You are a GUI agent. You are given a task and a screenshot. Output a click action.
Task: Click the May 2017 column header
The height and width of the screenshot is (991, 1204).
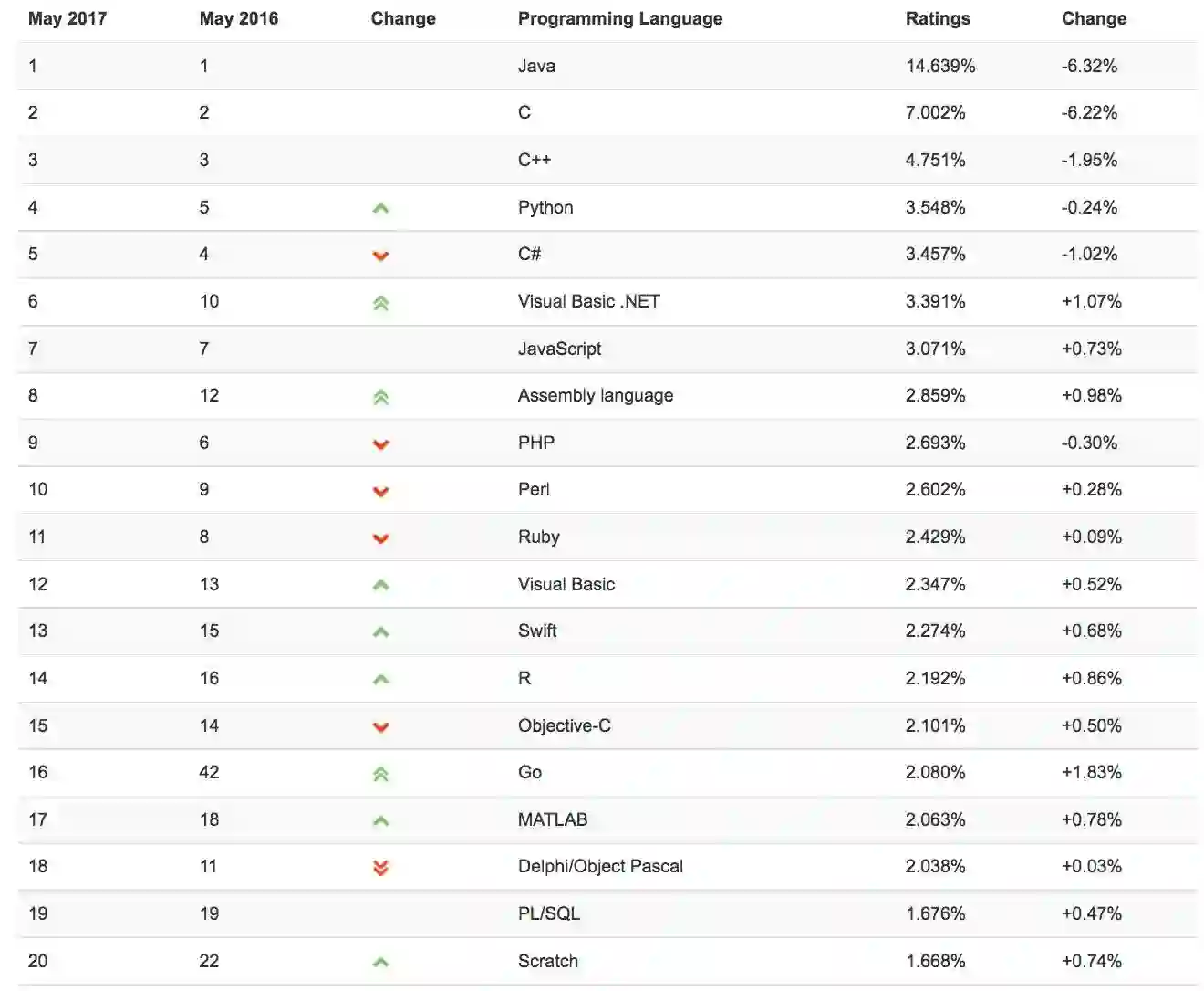[x=67, y=18]
